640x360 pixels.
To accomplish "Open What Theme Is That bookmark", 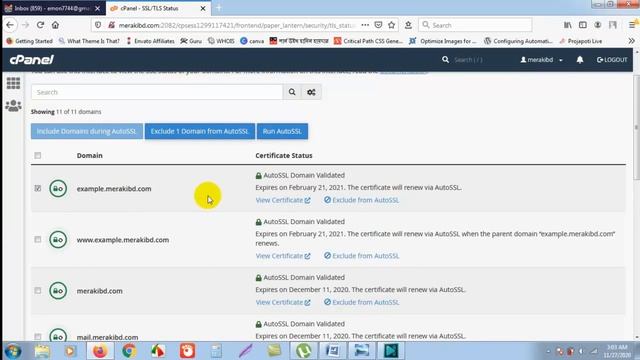I will 89,41.
